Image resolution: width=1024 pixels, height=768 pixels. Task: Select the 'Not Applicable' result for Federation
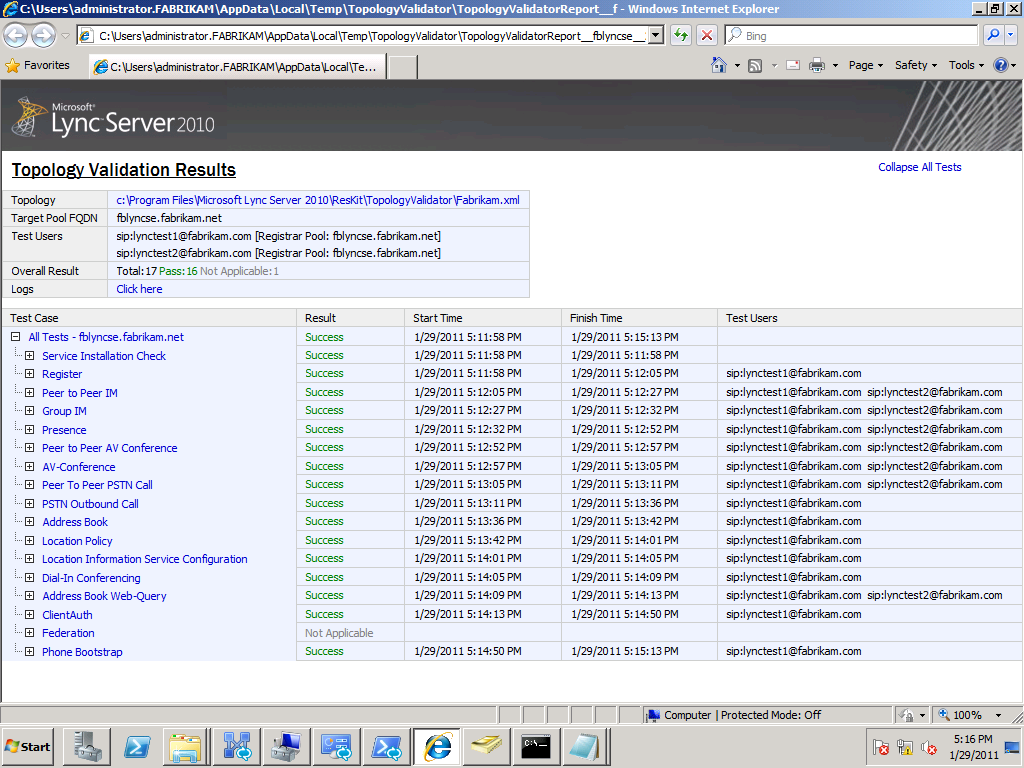(339, 633)
